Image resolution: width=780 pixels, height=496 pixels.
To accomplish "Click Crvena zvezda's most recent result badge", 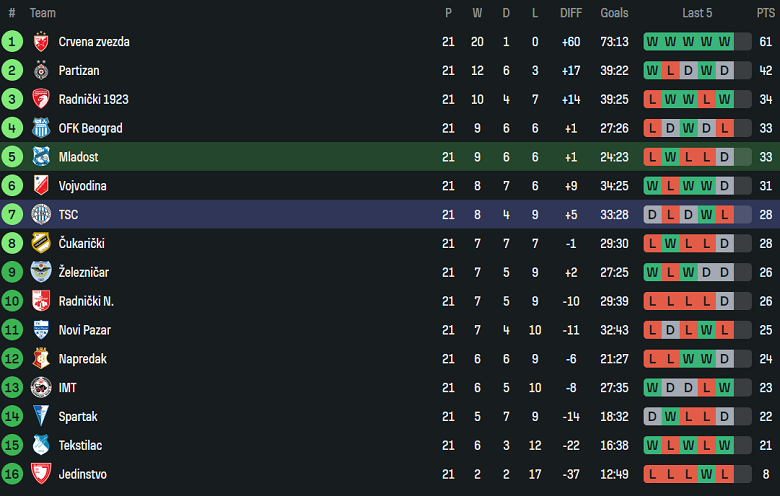I will pyautogui.click(x=724, y=42).
